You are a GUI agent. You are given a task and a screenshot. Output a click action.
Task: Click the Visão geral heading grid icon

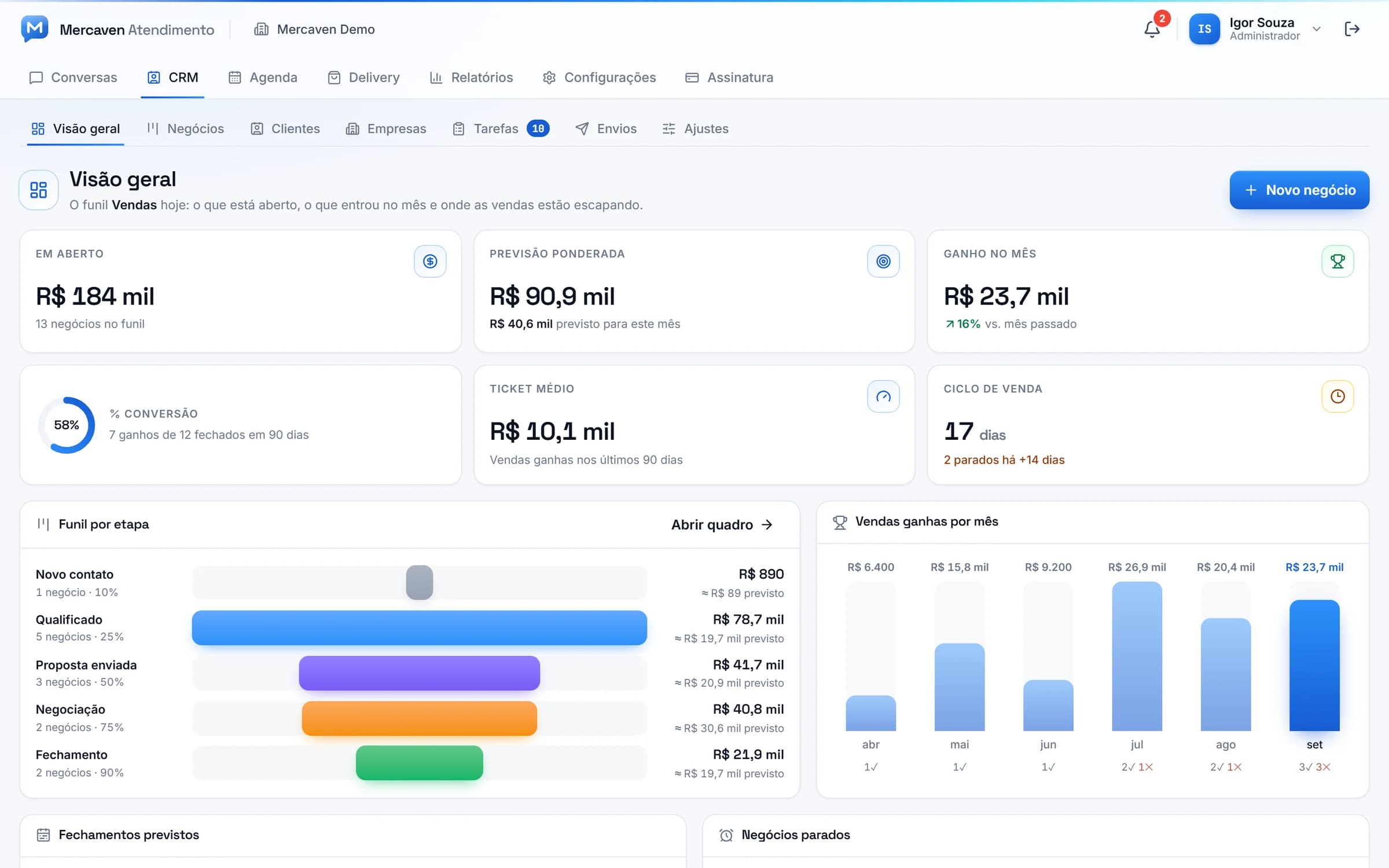point(39,190)
